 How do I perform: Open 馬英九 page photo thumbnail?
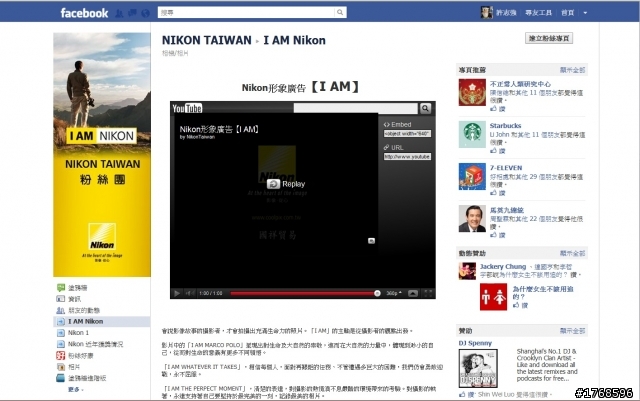pos(472,218)
